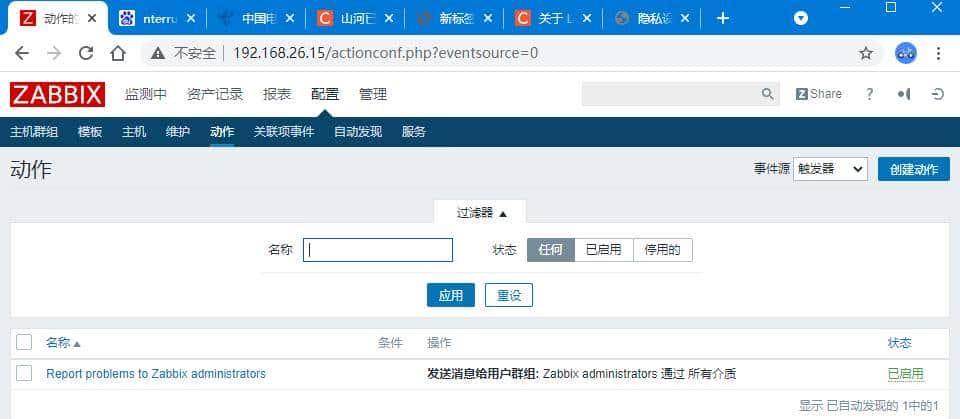The height and width of the screenshot is (419, 960).
Task: Go to 服务 submenu
Action: [414, 132]
